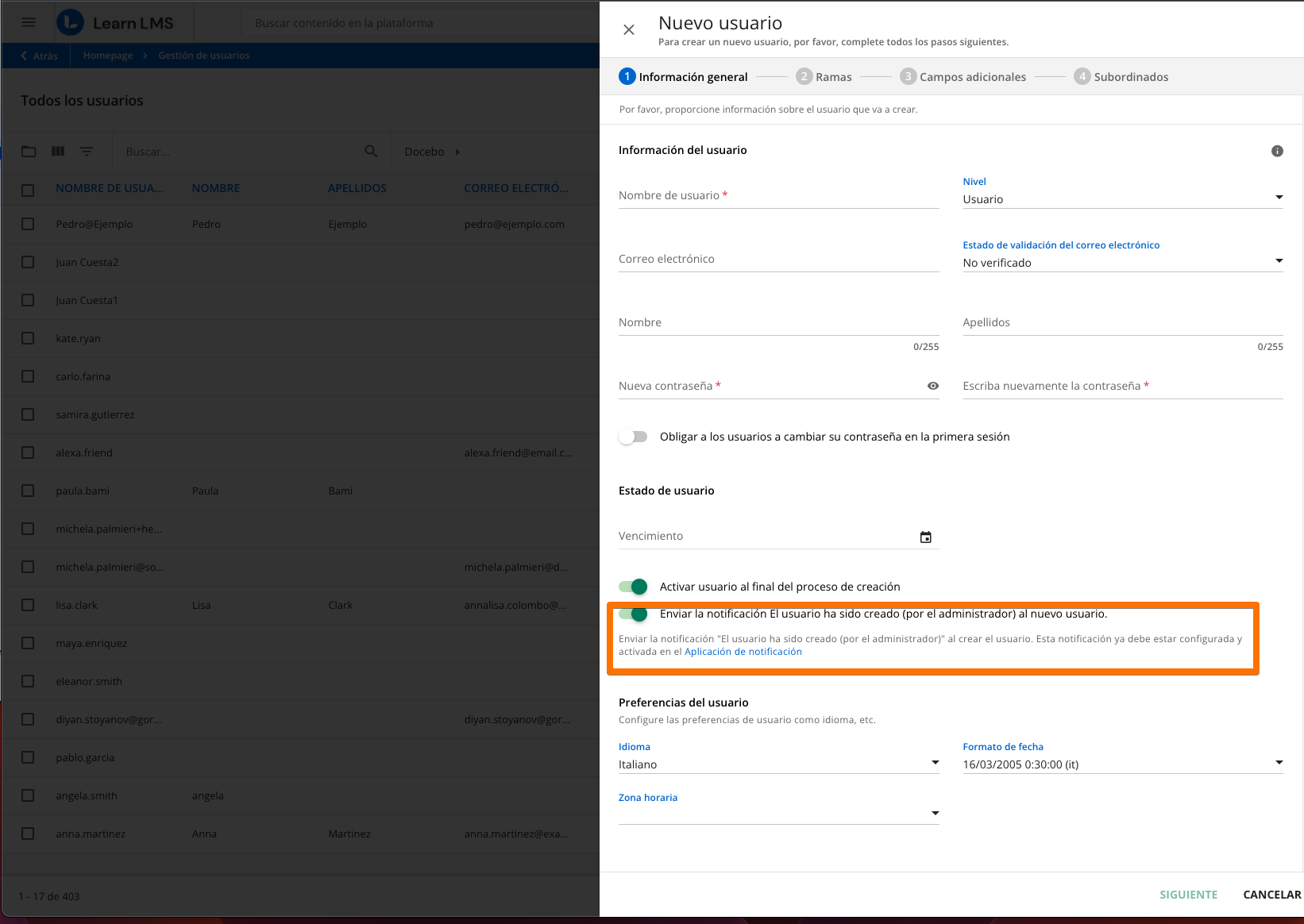Screen dimensions: 1304x924
Task: Click the Atrás back button
Action: (x=39, y=56)
